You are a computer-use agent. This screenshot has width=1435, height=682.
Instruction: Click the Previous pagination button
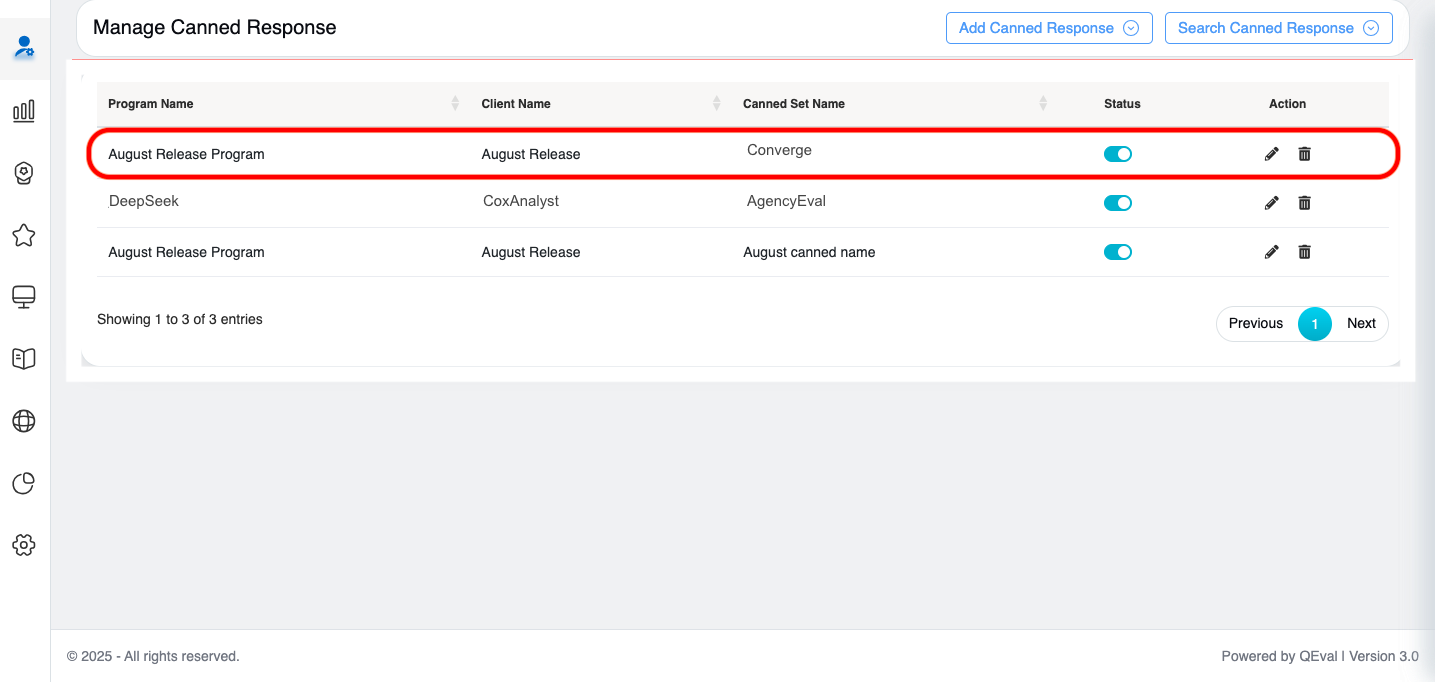[1255, 323]
